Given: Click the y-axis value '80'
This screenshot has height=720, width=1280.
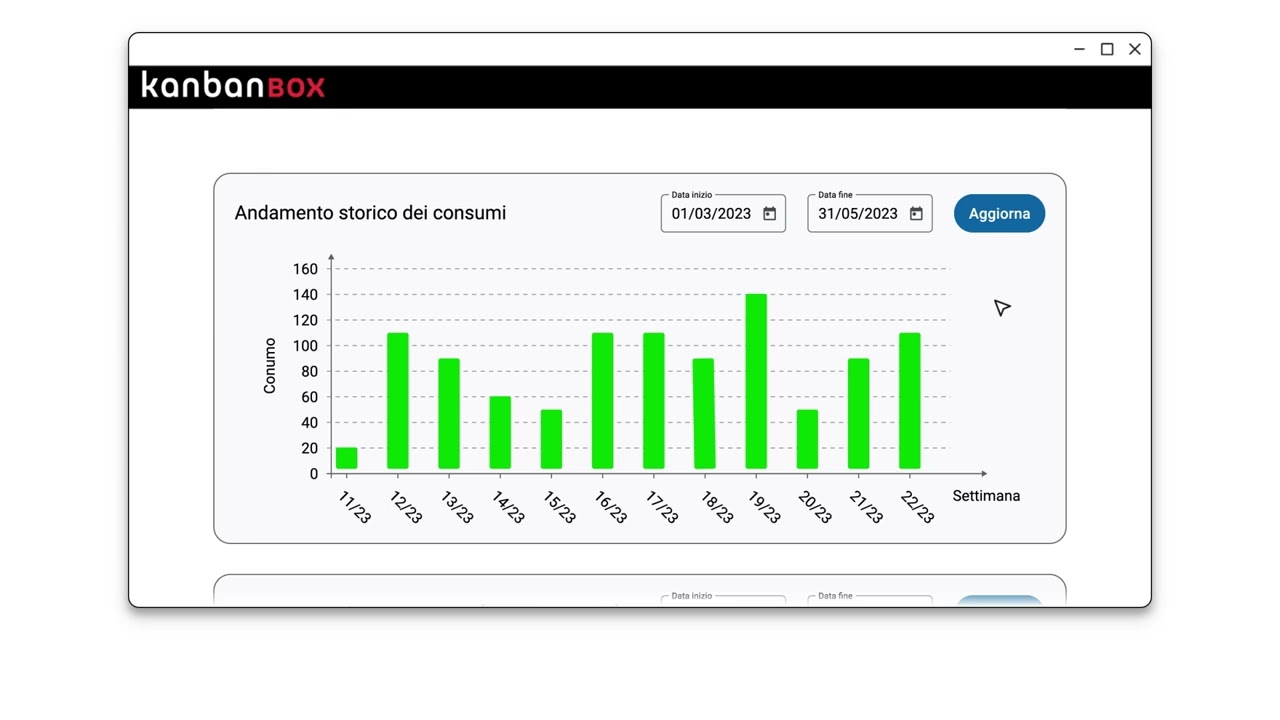Looking at the screenshot, I should click(x=309, y=372).
